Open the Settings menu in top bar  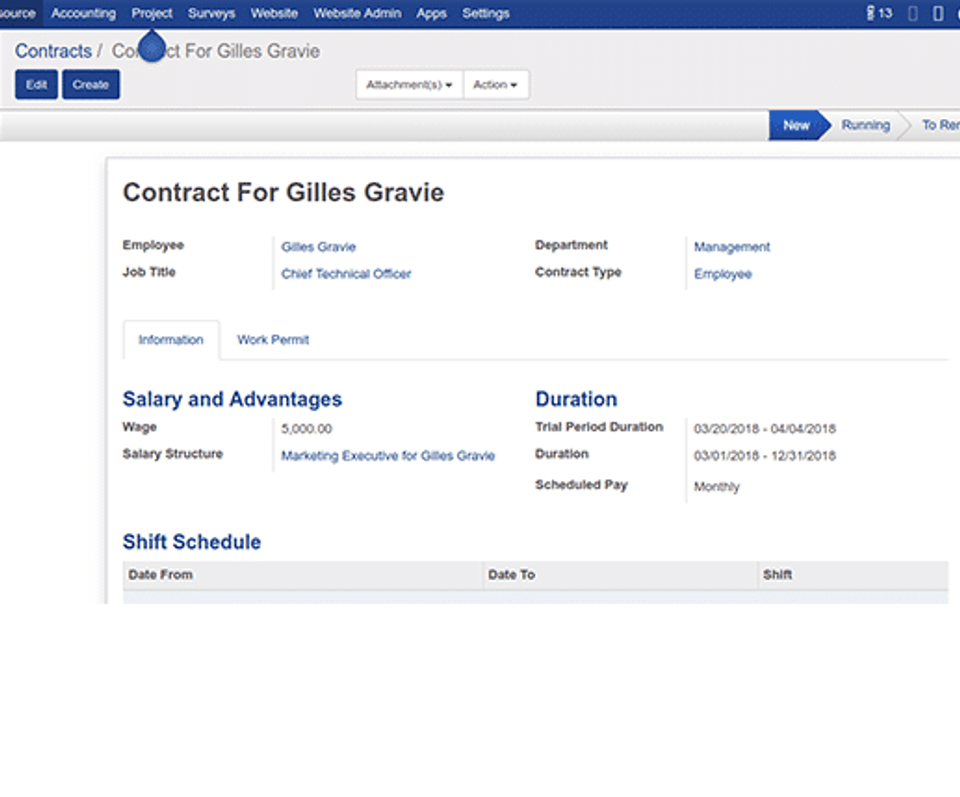[485, 13]
